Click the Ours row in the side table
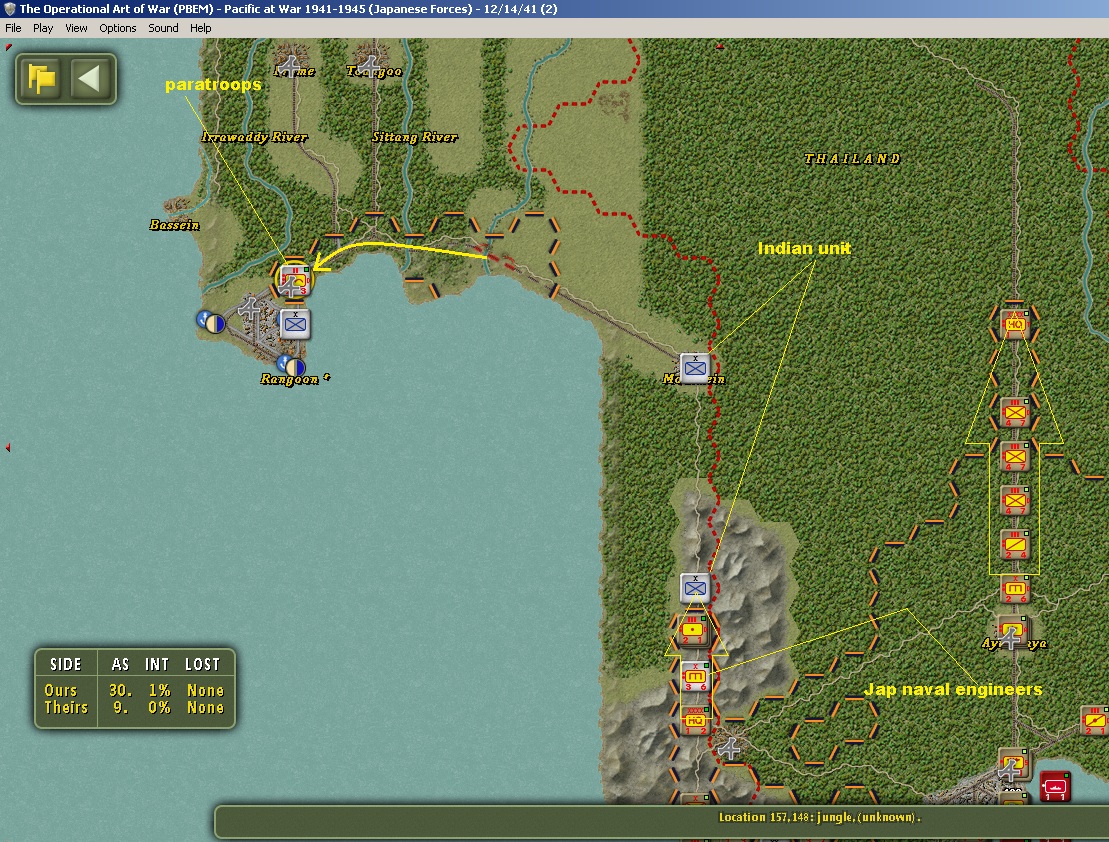Viewport: 1109px width, 842px height. (134, 690)
